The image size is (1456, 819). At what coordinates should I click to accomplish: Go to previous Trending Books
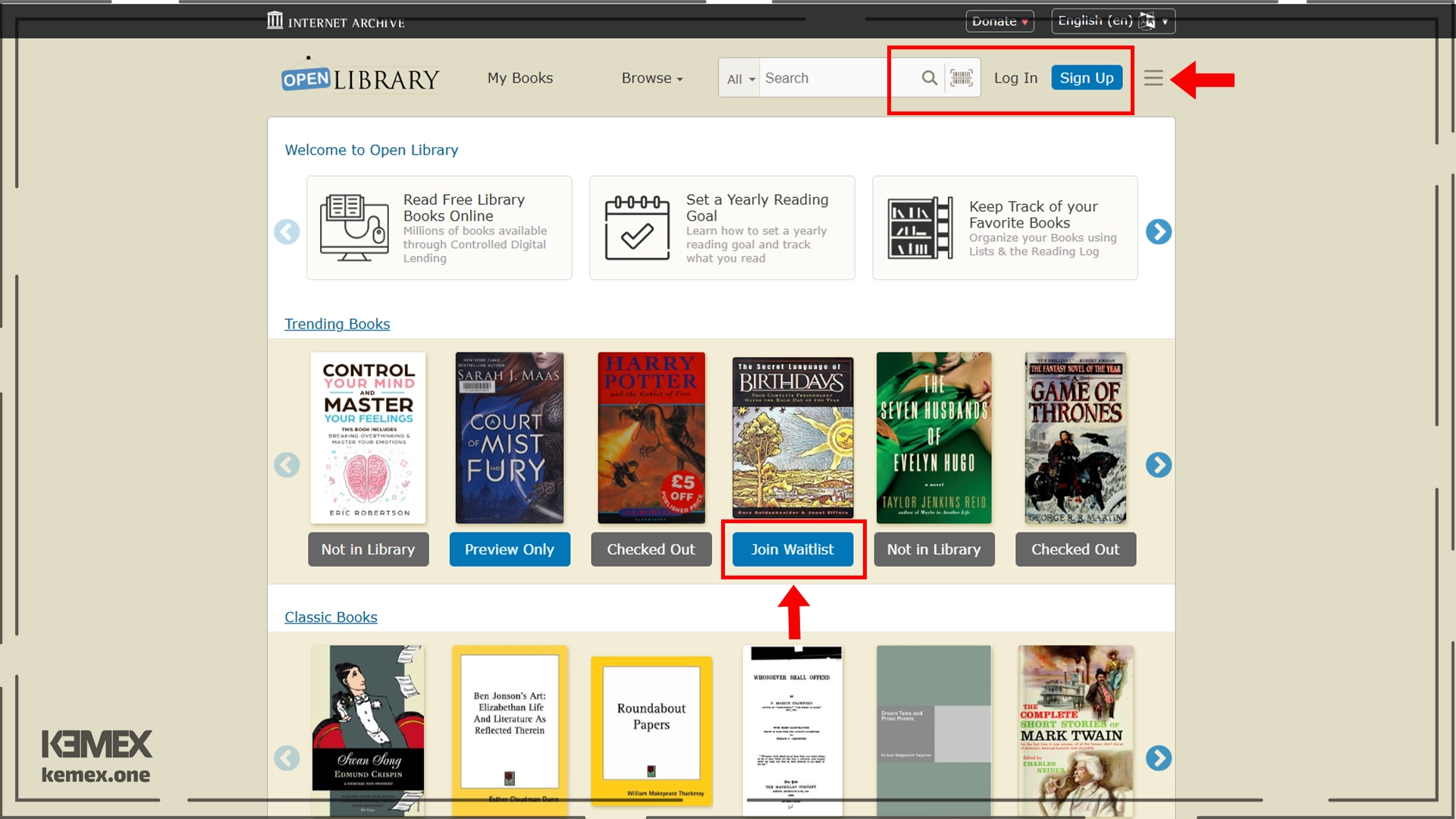point(287,465)
